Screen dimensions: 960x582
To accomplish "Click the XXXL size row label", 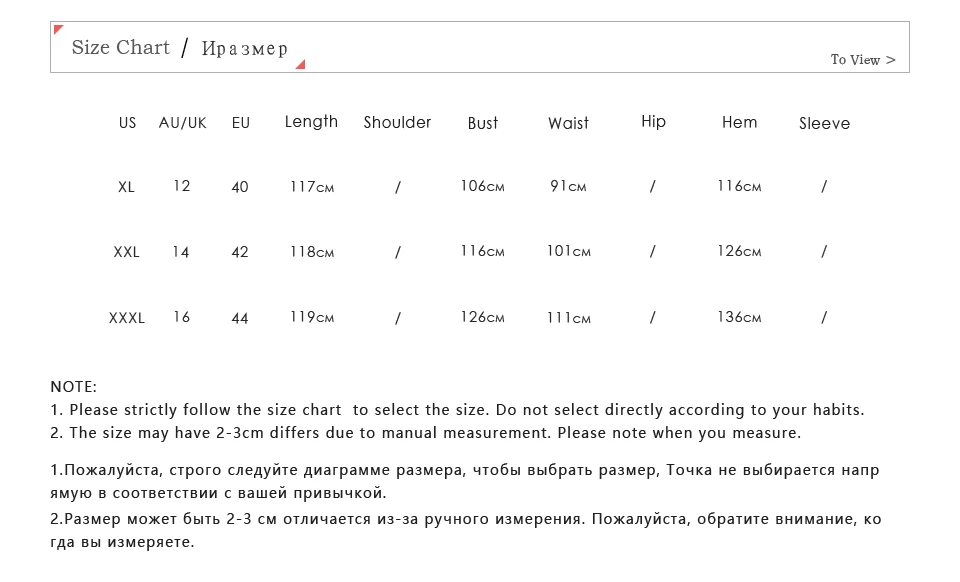I will (x=126, y=318).
